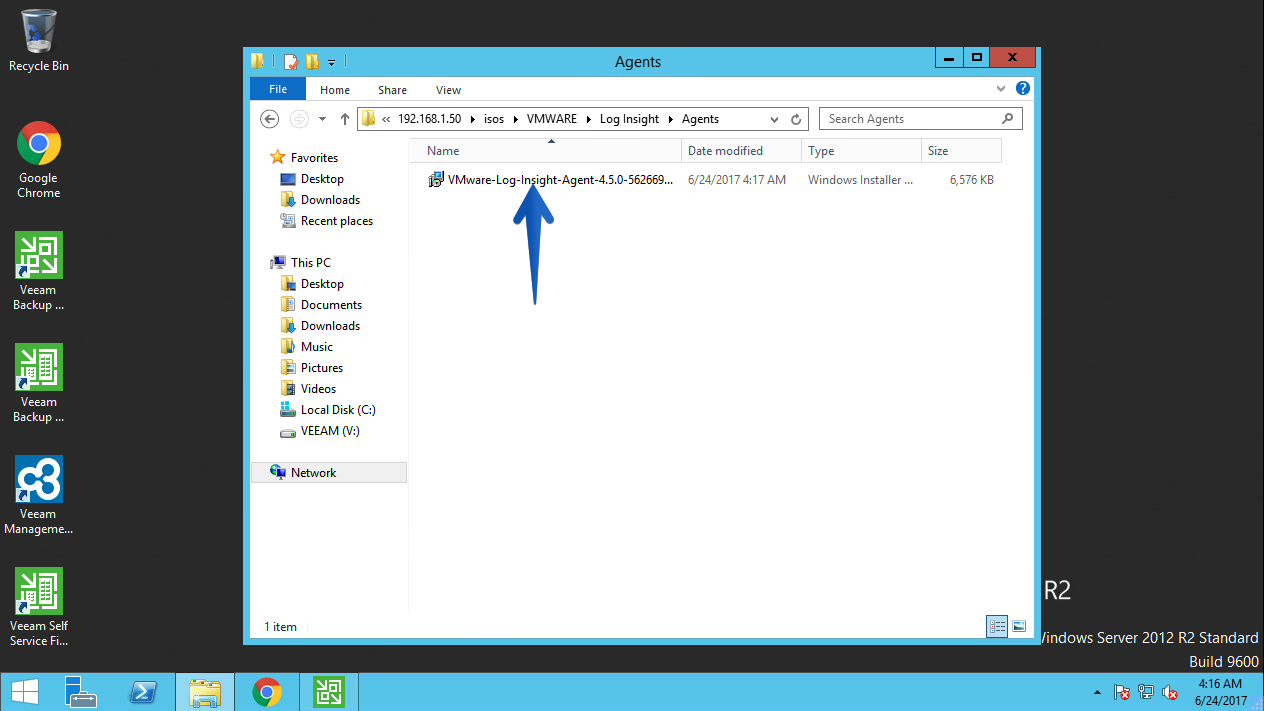This screenshot has height=711, width=1264.
Task: Switch to Details view layout
Action: [997, 626]
